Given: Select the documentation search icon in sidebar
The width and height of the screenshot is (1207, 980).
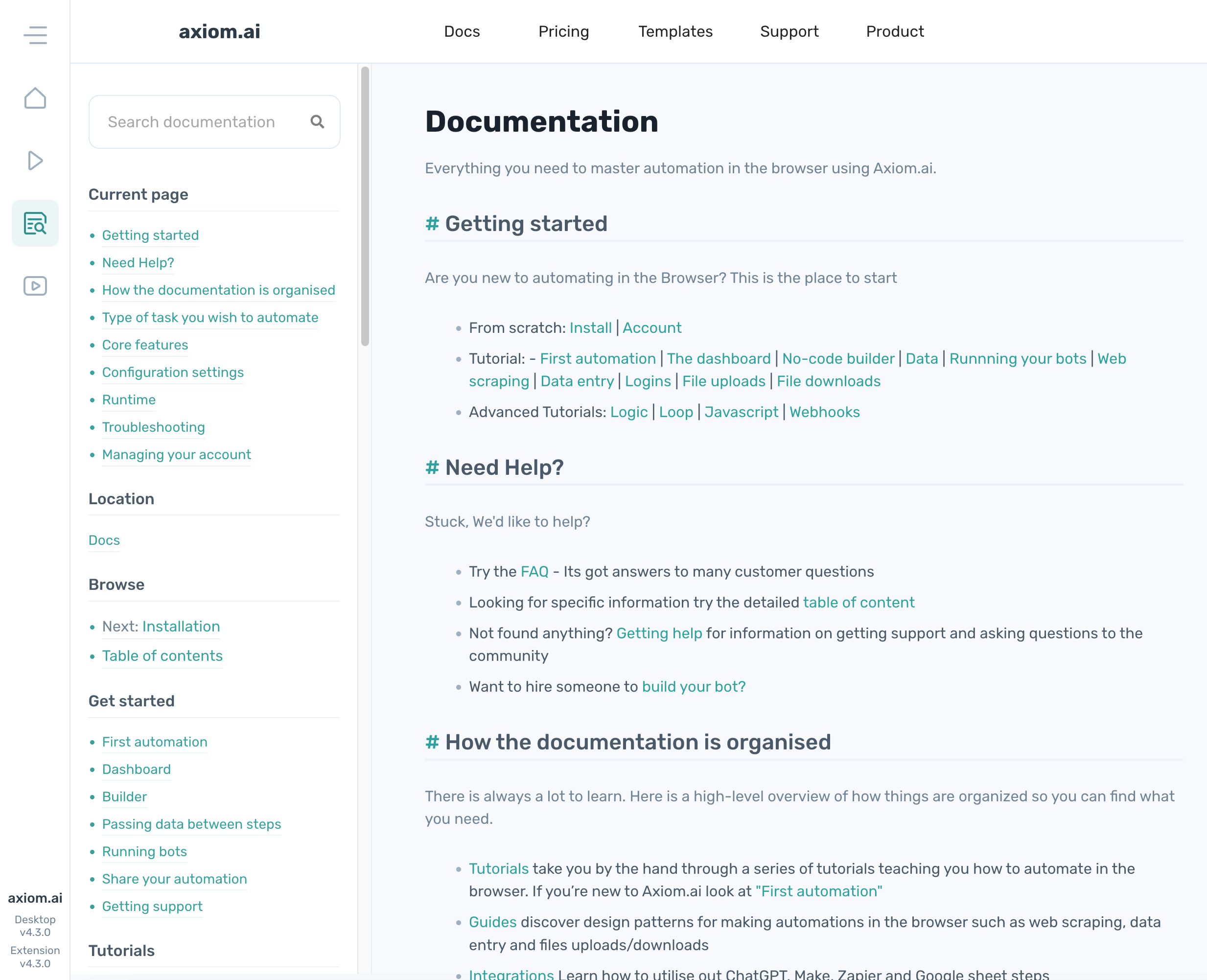Looking at the screenshot, I should click(35, 224).
